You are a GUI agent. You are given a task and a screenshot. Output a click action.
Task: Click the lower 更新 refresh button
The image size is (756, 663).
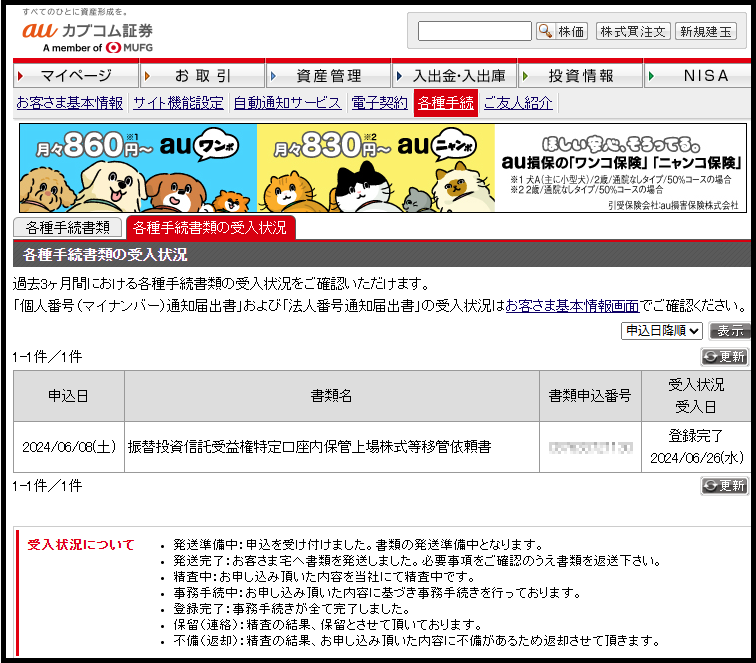724,486
